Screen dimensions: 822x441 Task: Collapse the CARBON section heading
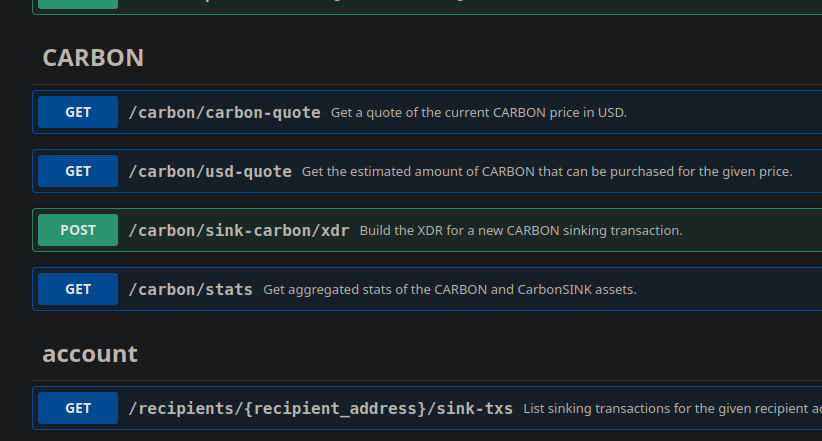(x=93, y=58)
